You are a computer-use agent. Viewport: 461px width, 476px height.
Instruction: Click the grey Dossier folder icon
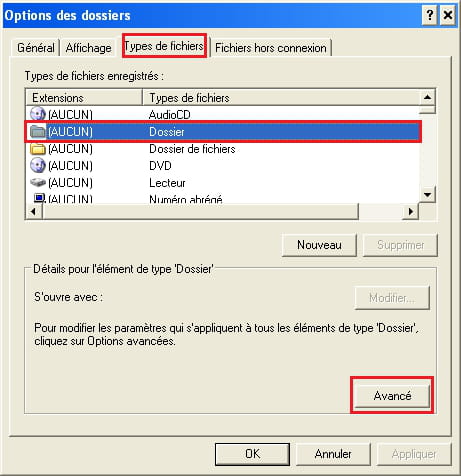(38, 132)
